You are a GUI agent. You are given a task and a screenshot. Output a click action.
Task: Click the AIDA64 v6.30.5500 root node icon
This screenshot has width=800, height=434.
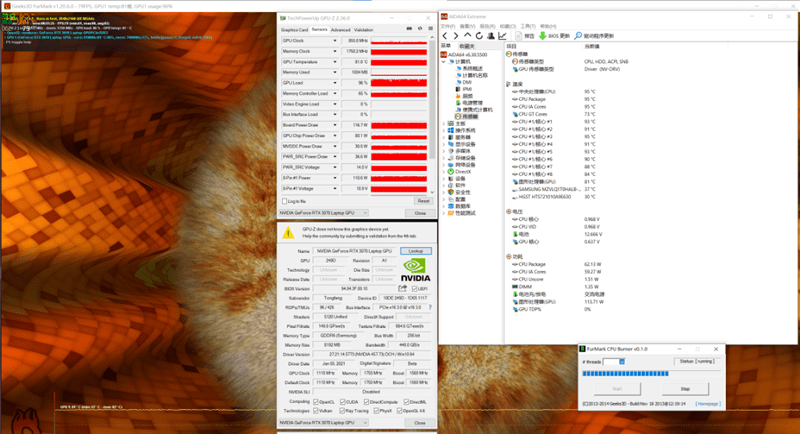(x=444, y=55)
